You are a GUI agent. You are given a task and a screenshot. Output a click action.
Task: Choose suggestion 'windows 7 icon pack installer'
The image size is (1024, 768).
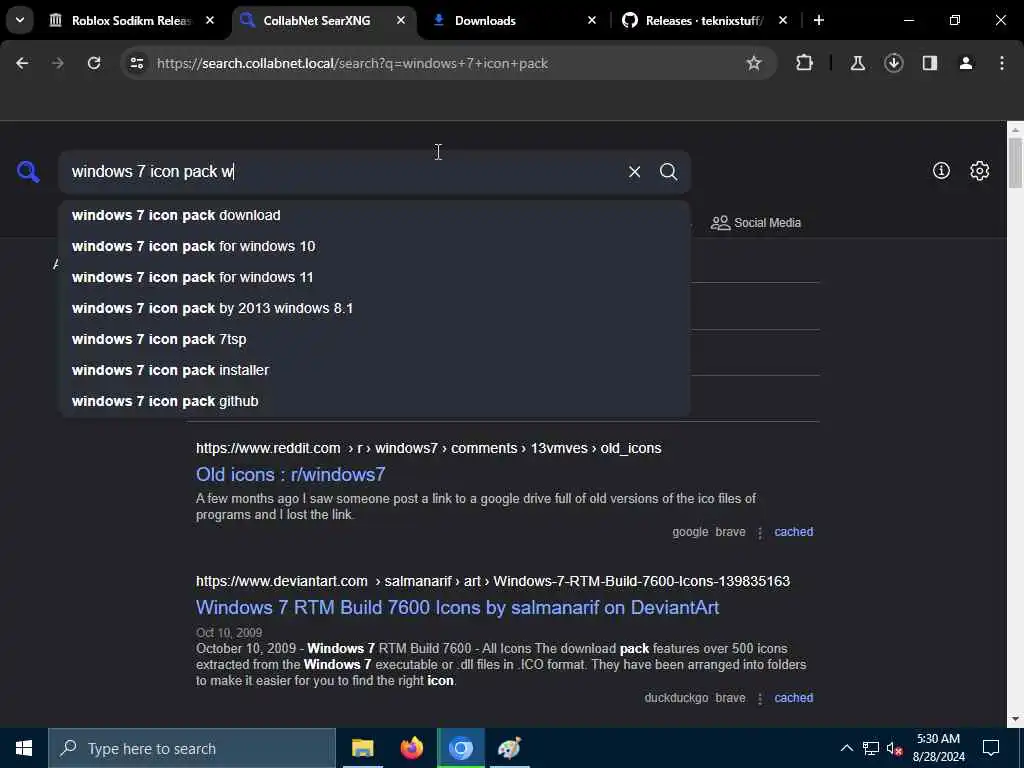pos(374,370)
